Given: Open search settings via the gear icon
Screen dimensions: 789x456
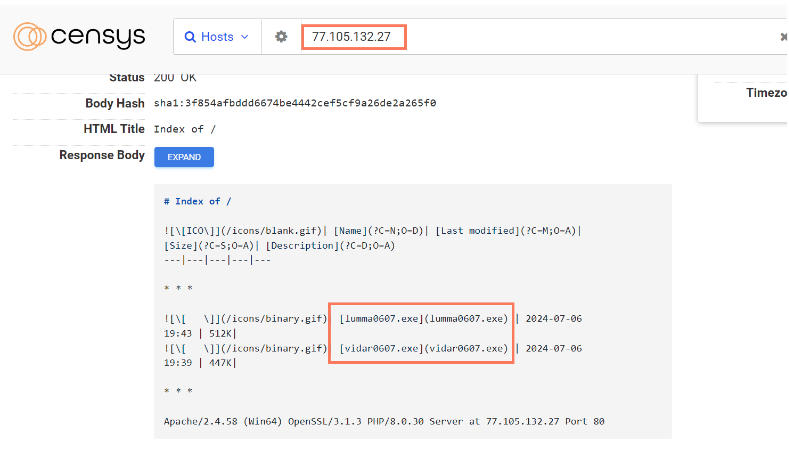Looking at the screenshot, I should (281, 37).
